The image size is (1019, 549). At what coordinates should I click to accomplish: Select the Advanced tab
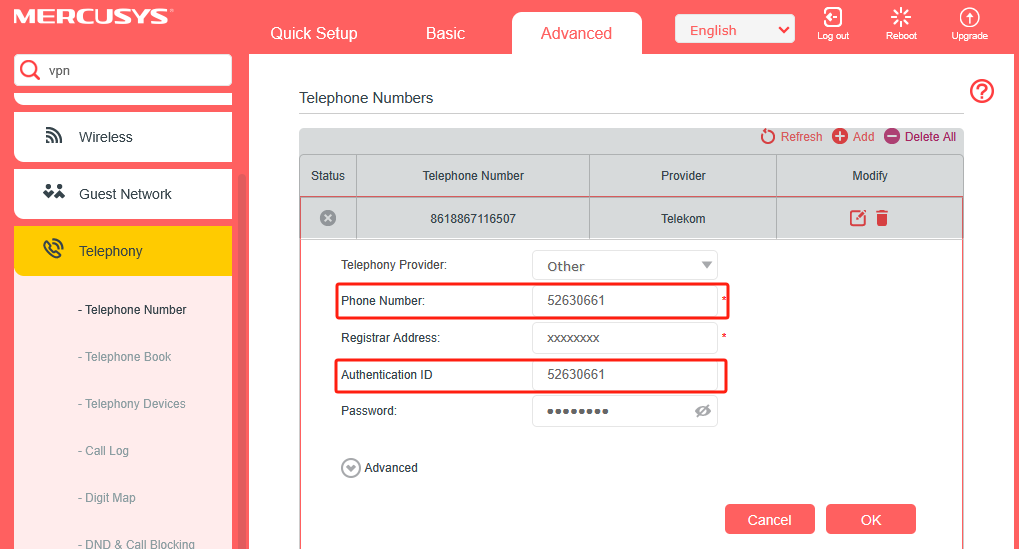576,33
